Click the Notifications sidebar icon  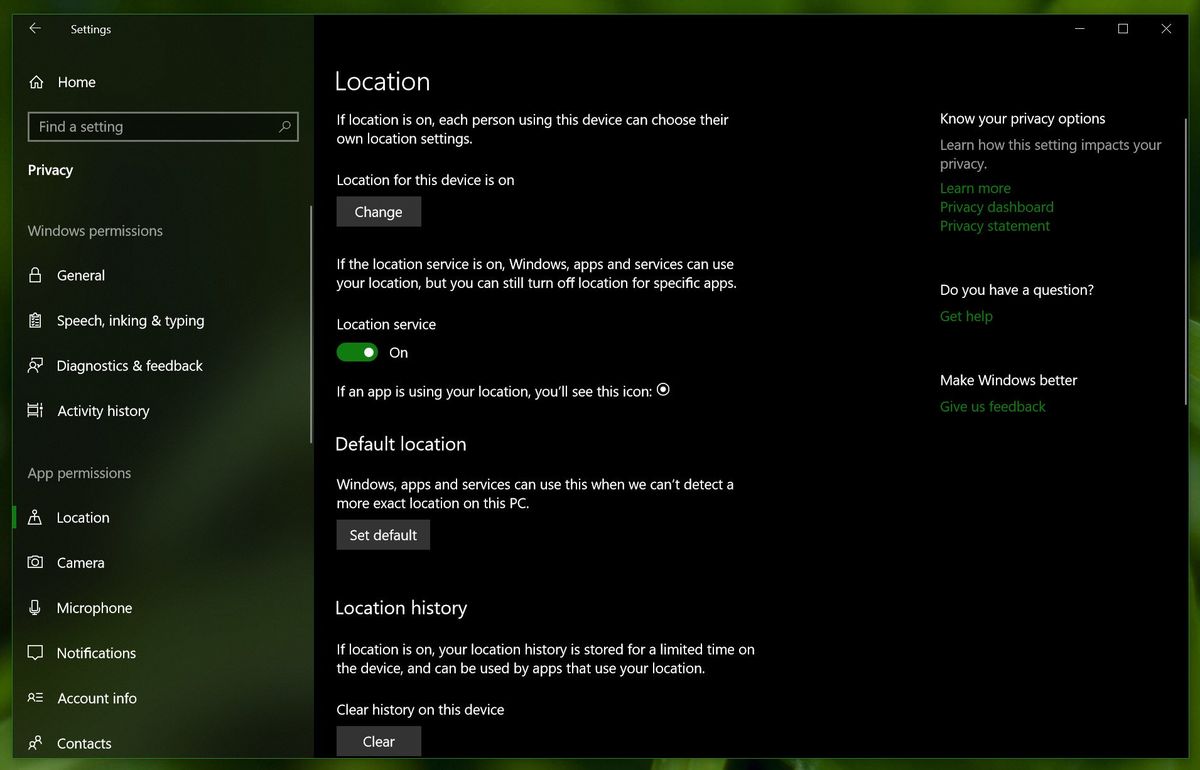click(x=35, y=652)
